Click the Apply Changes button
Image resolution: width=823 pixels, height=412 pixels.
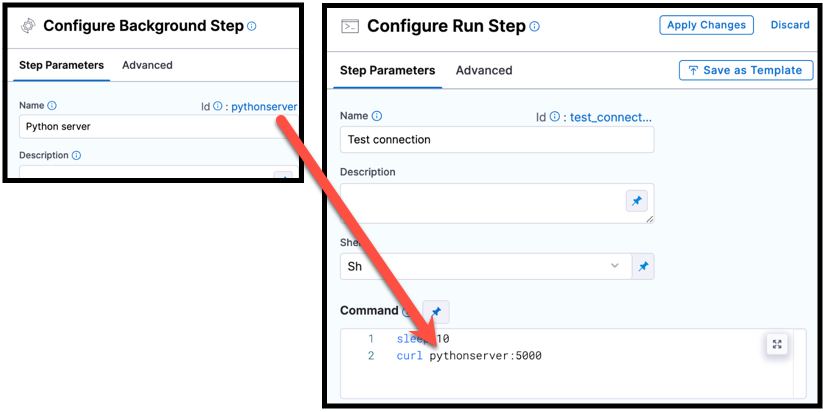pos(706,25)
